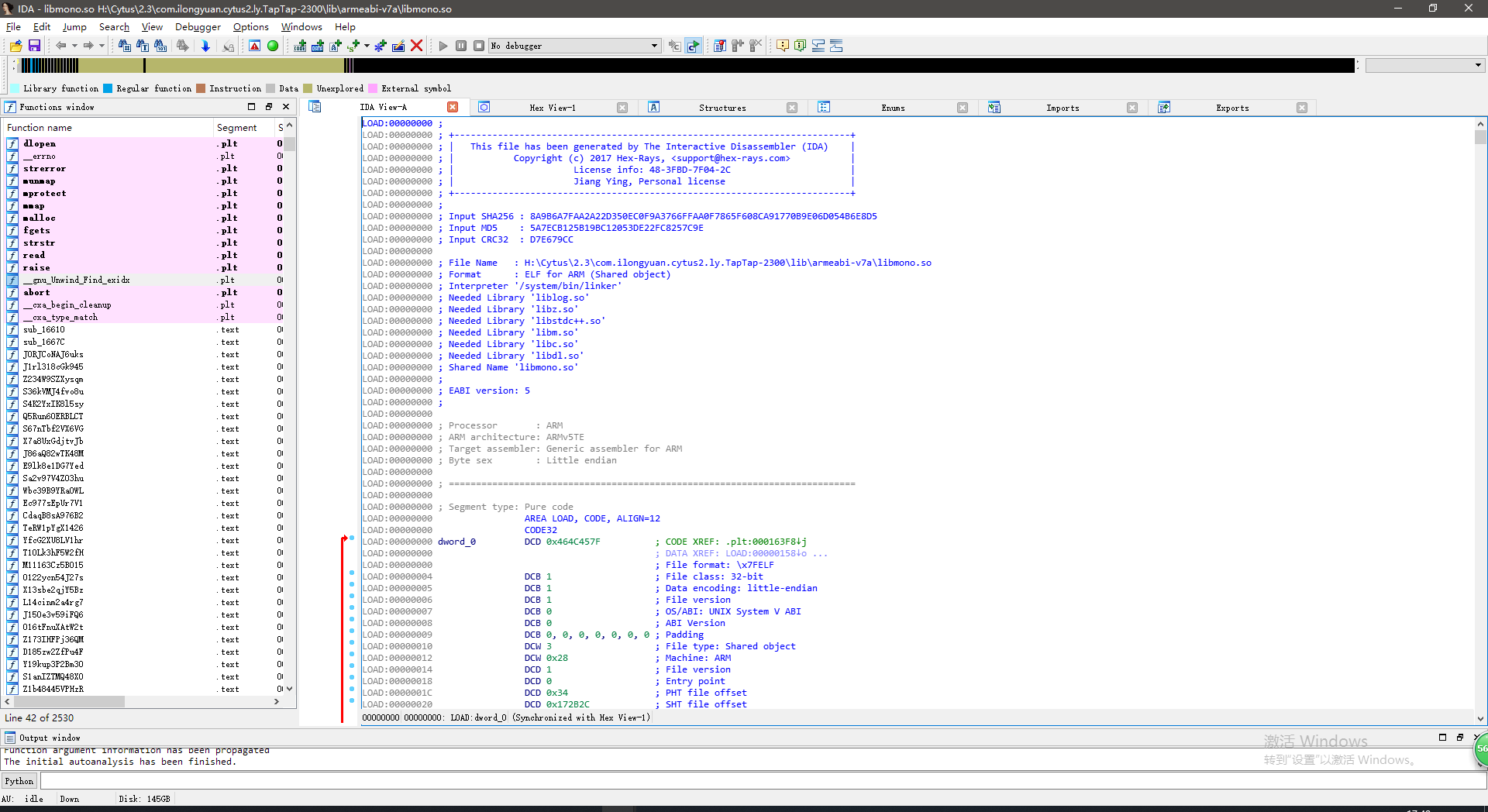This screenshot has width=1488, height=812.
Task: Click the Jump back arrow icon
Action: [x=60, y=46]
